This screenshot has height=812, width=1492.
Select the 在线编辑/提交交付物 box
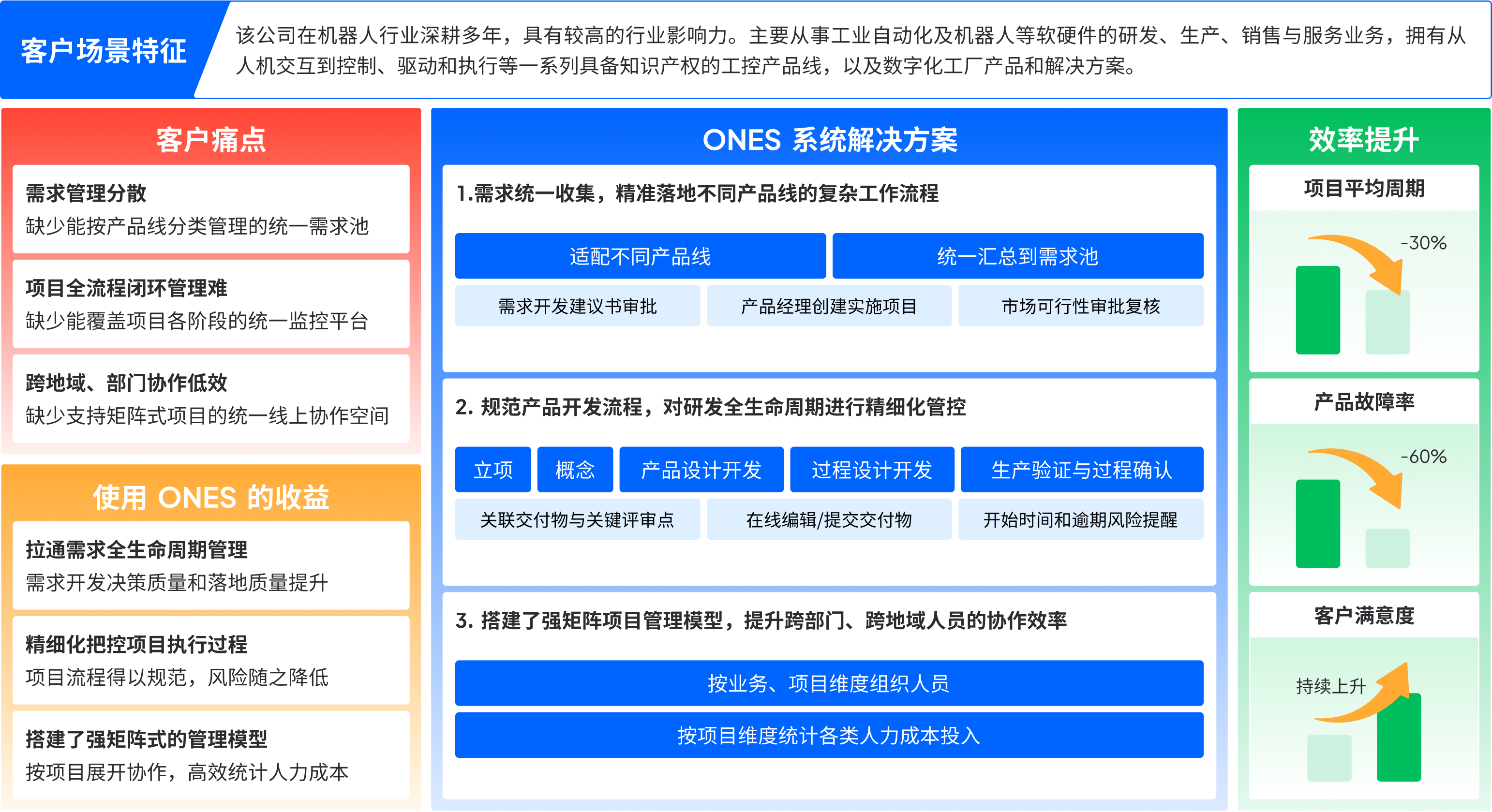pos(829,519)
